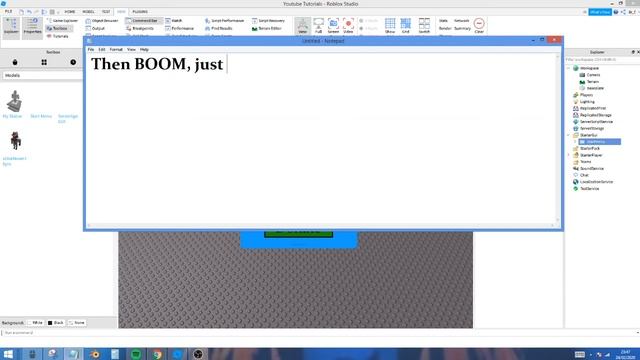Viewport: 640px width, 360px height.
Task: Expand the StarterPlayer node in Explorer
Action: (x=569, y=155)
